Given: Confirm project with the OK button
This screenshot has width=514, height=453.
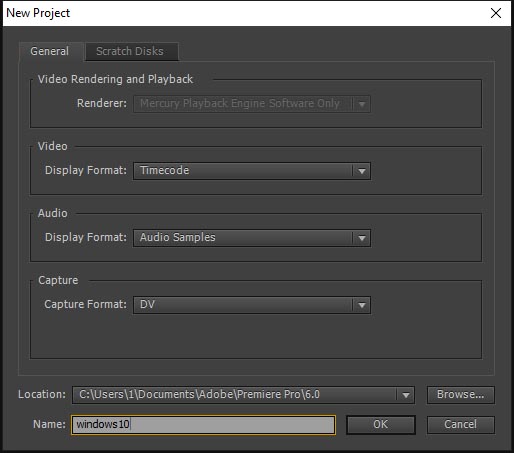Looking at the screenshot, I should [x=381, y=425].
